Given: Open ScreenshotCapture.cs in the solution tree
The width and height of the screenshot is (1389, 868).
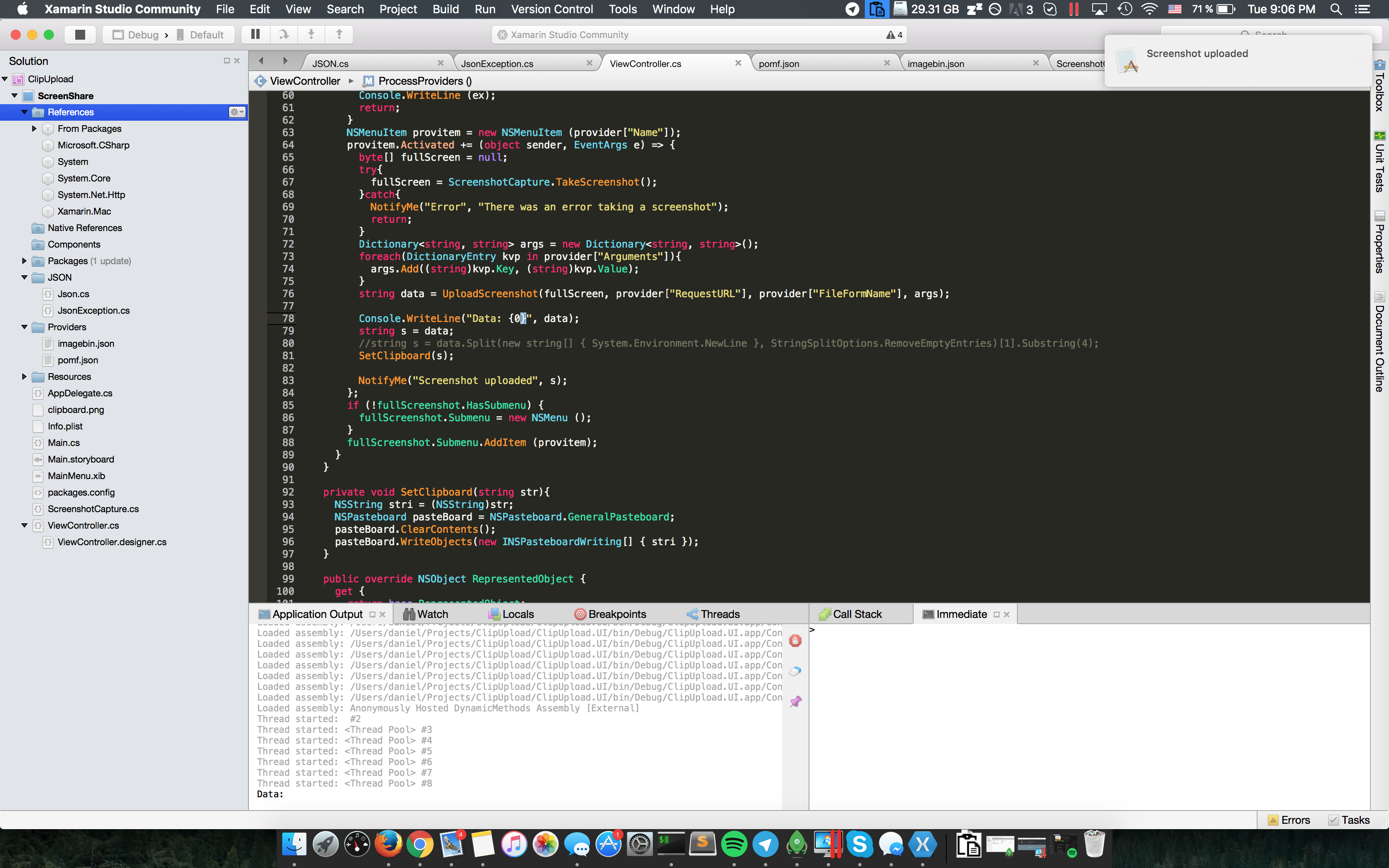Looking at the screenshot, I should click(x=93, y=509).
